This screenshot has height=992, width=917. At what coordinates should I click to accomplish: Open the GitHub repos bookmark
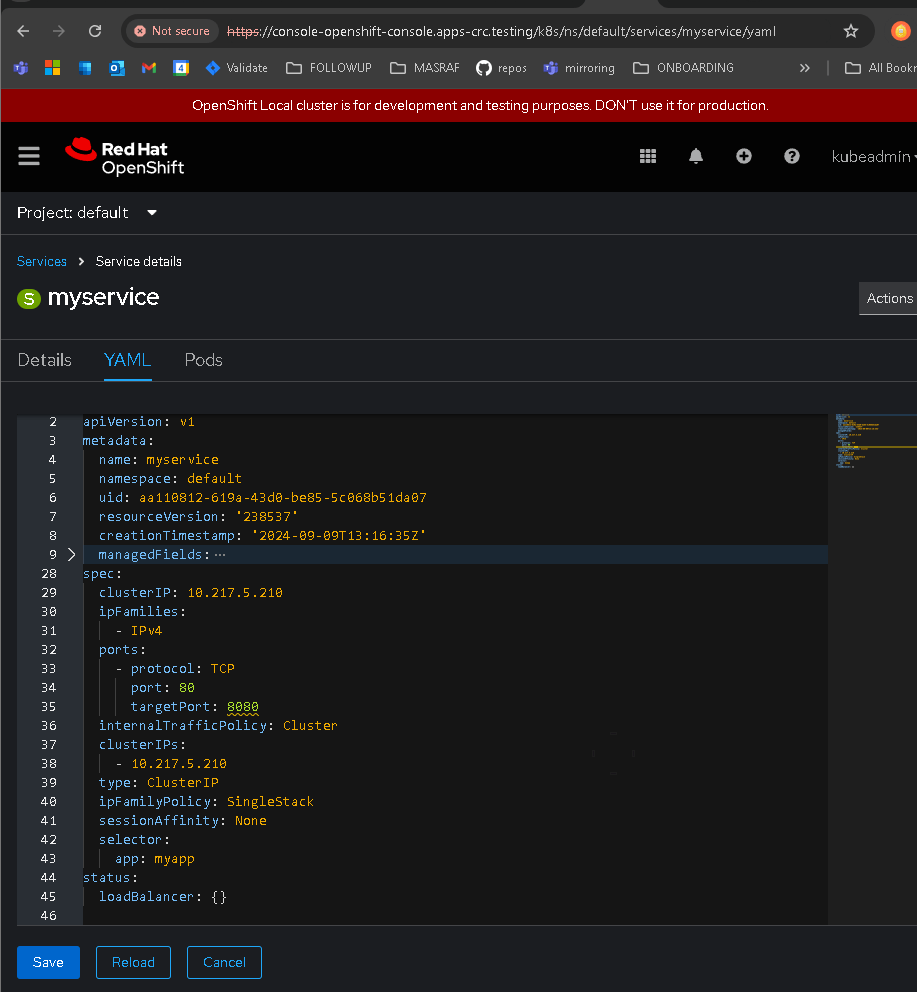coord(501,68)
